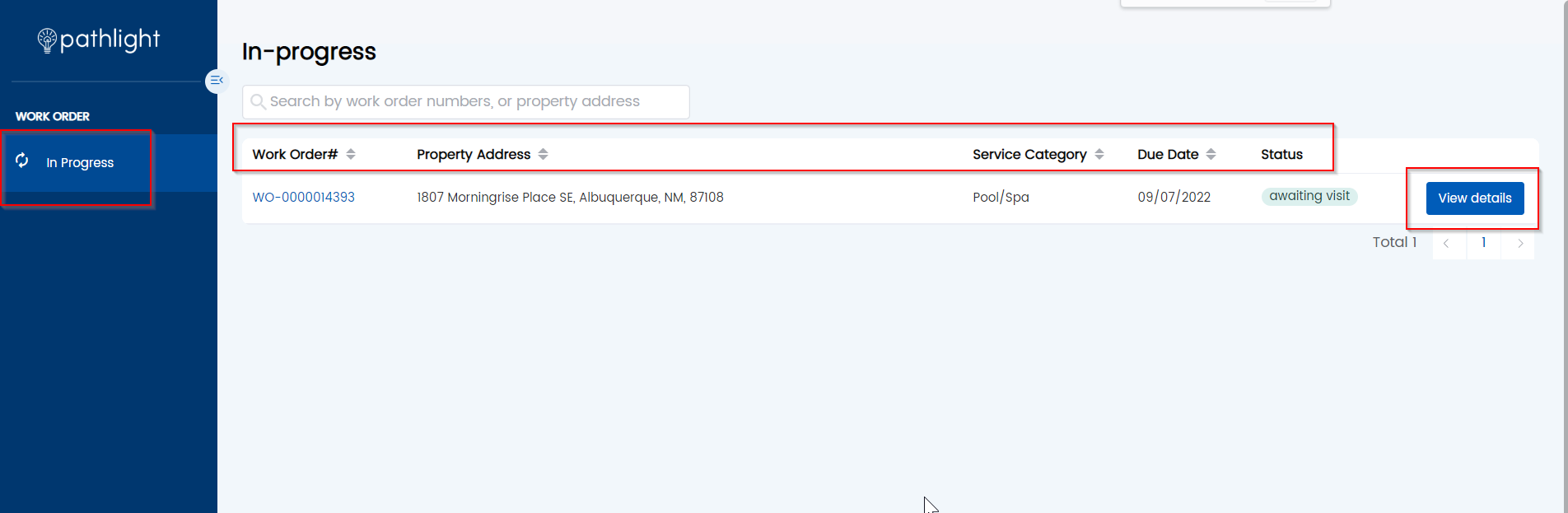This screenshot has height=513, width=1568.
Task: Sort by Service Category arrows
Action: (x=1099, y=154)
